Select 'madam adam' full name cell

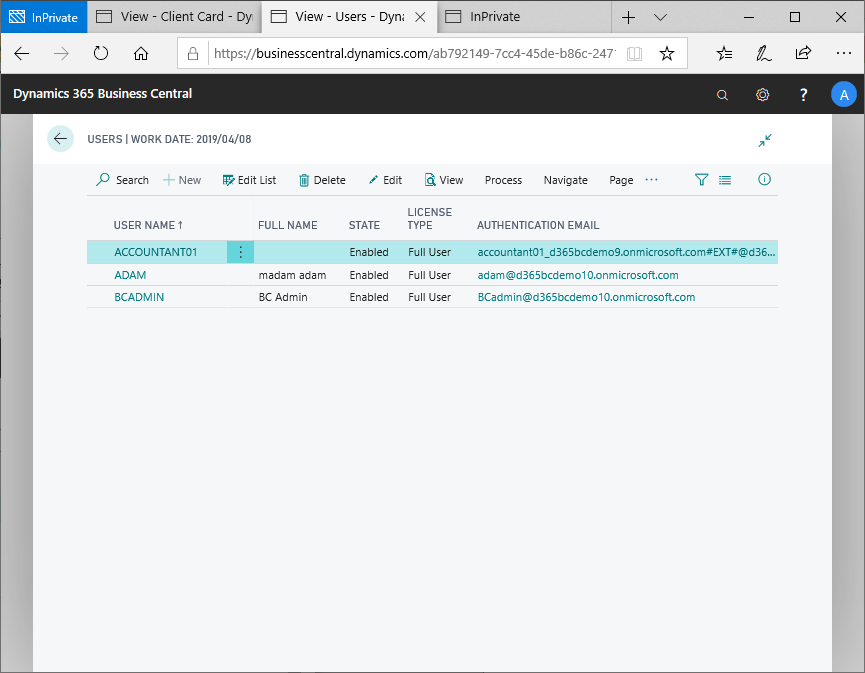tap(292, 275)
